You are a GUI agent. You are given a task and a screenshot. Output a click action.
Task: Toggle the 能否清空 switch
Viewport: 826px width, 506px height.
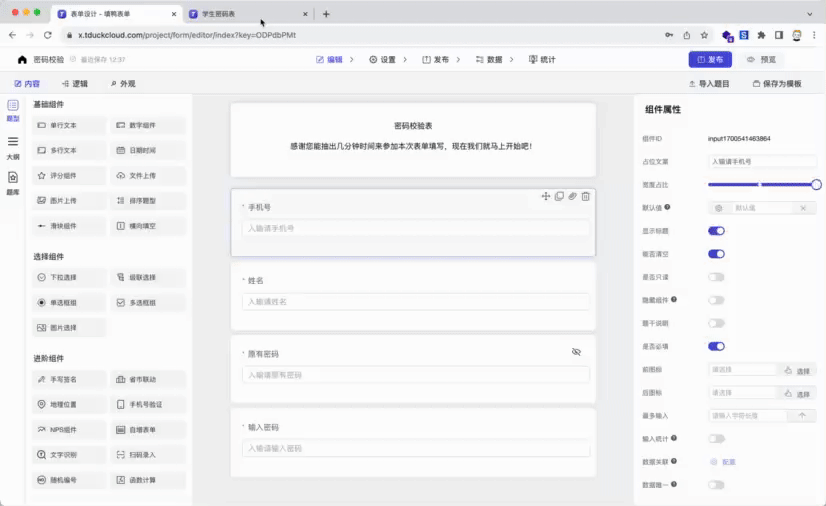[x=716, y=254]
